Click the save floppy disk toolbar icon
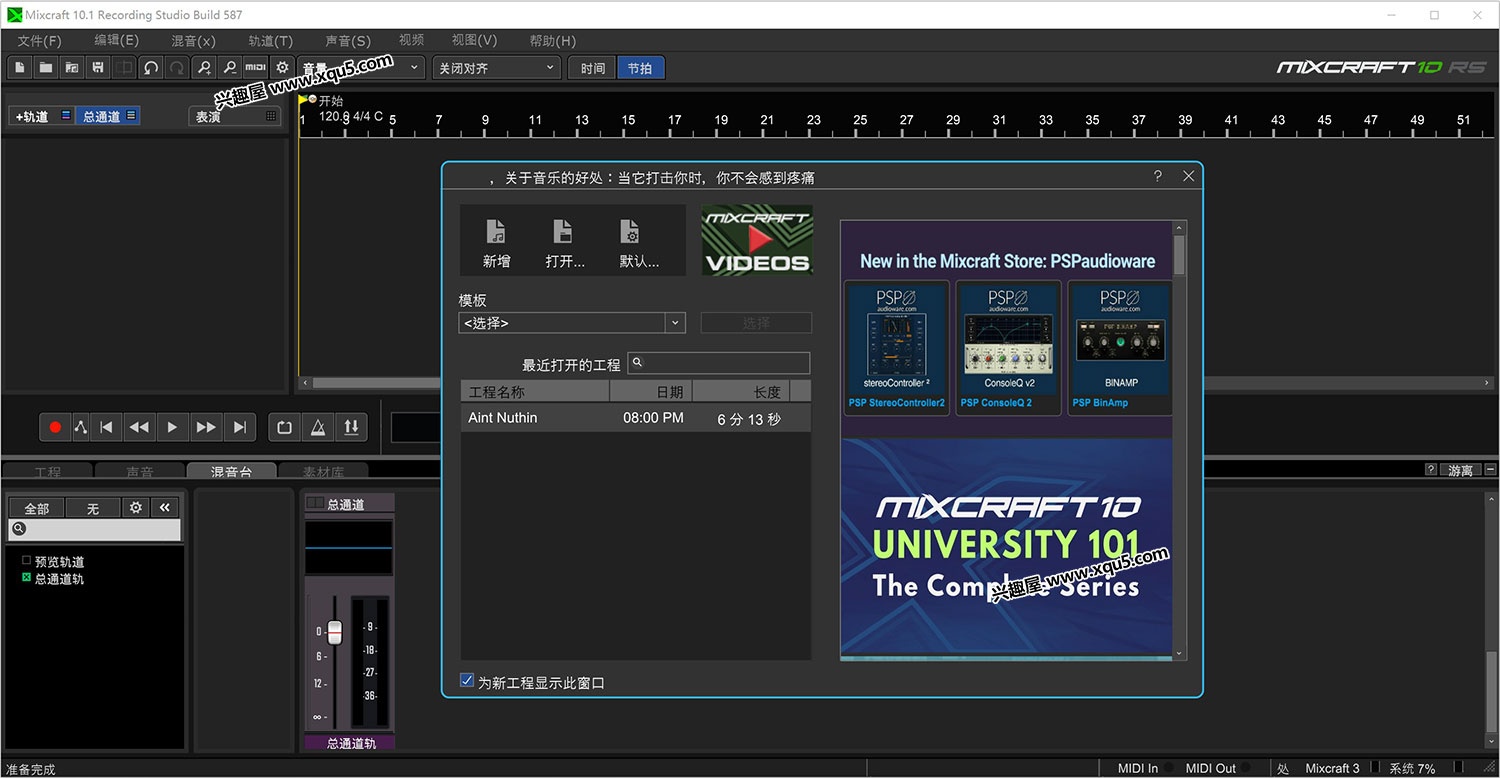This screenshot has height=778, width=1500. [98, 68]
